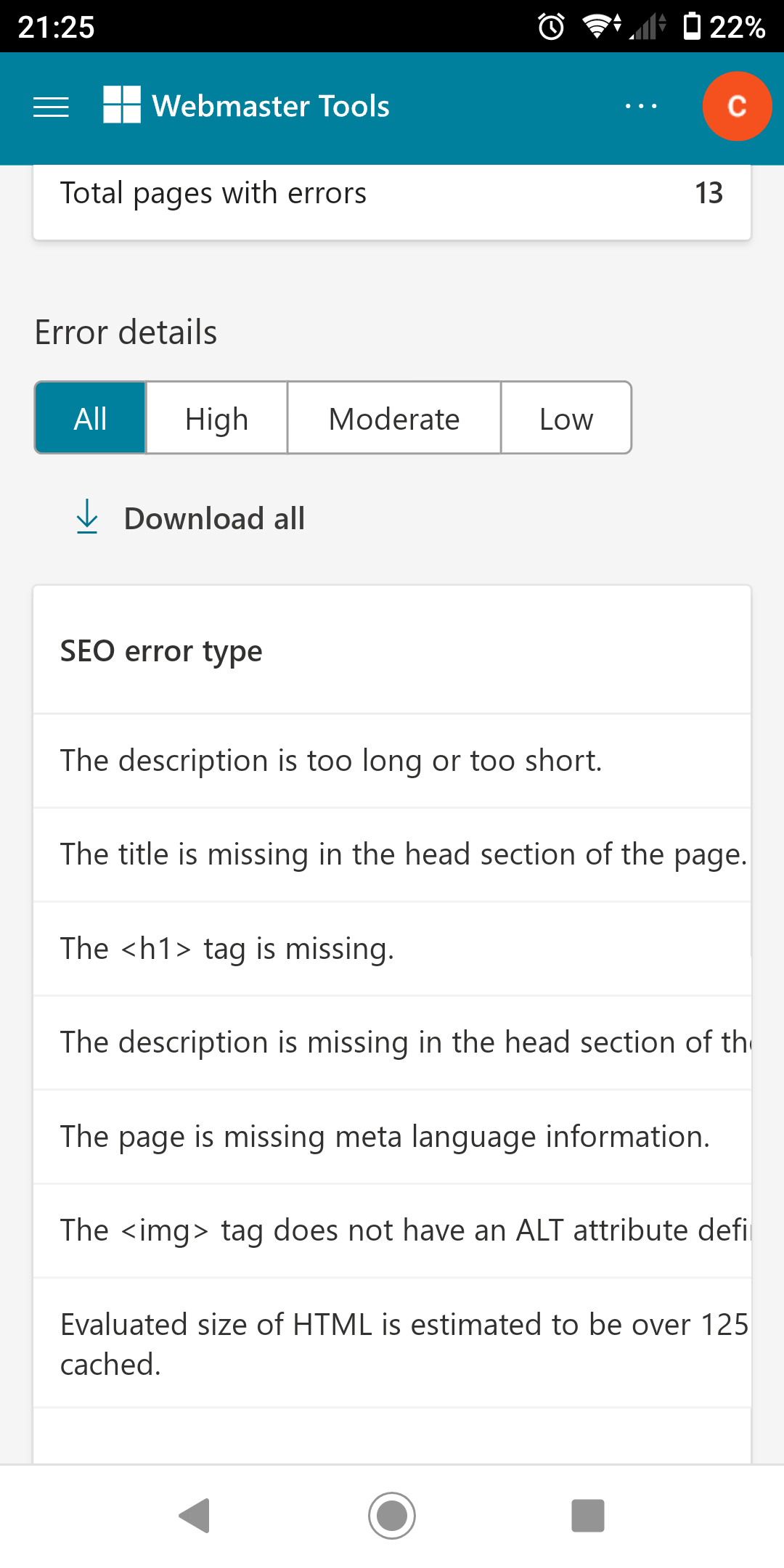This screenshot has width=784, height=1568.
Task: Tap the Webmaster Tools title
Action: point(271,106)
